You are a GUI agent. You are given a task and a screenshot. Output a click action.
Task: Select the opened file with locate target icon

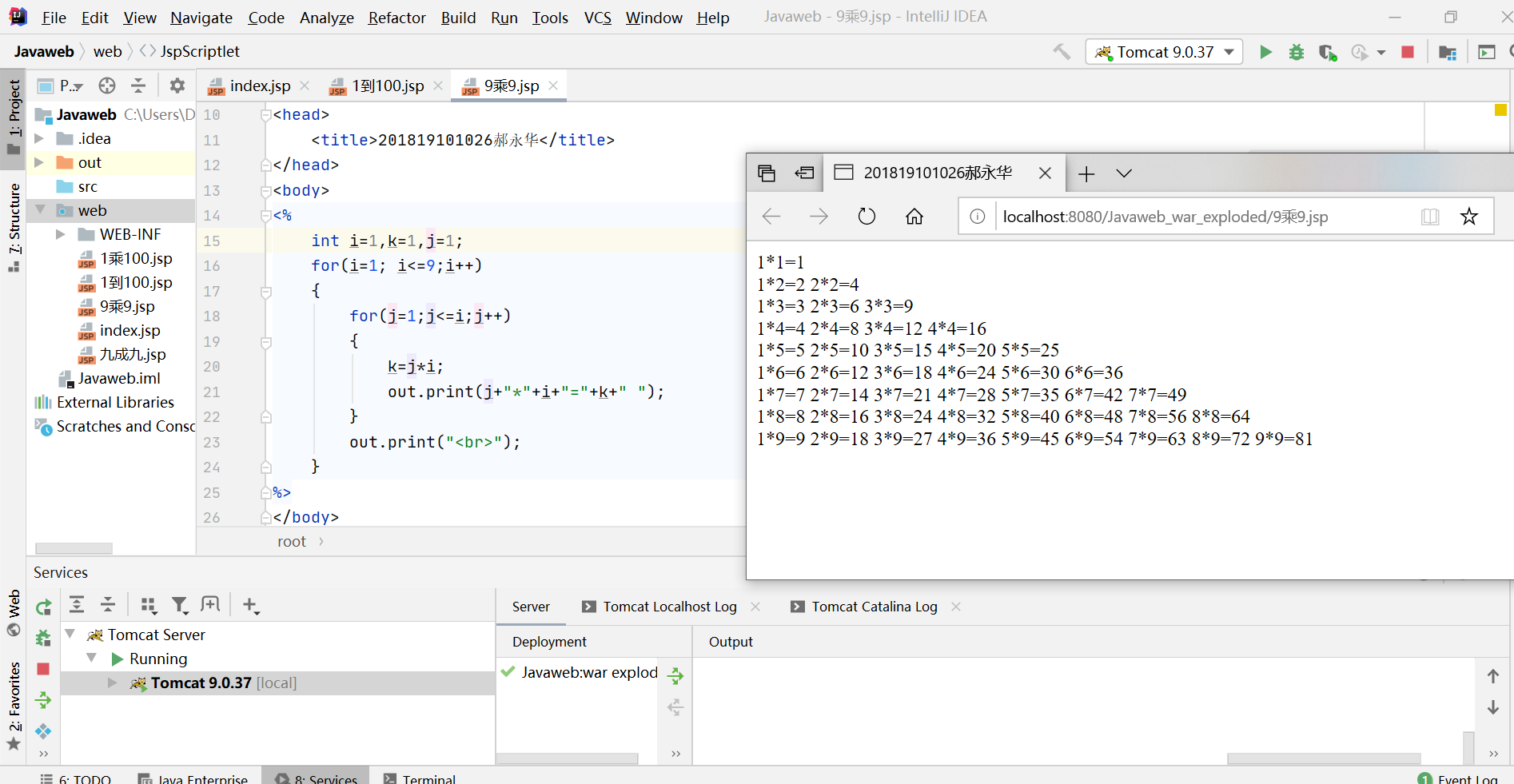click(107, 86)
